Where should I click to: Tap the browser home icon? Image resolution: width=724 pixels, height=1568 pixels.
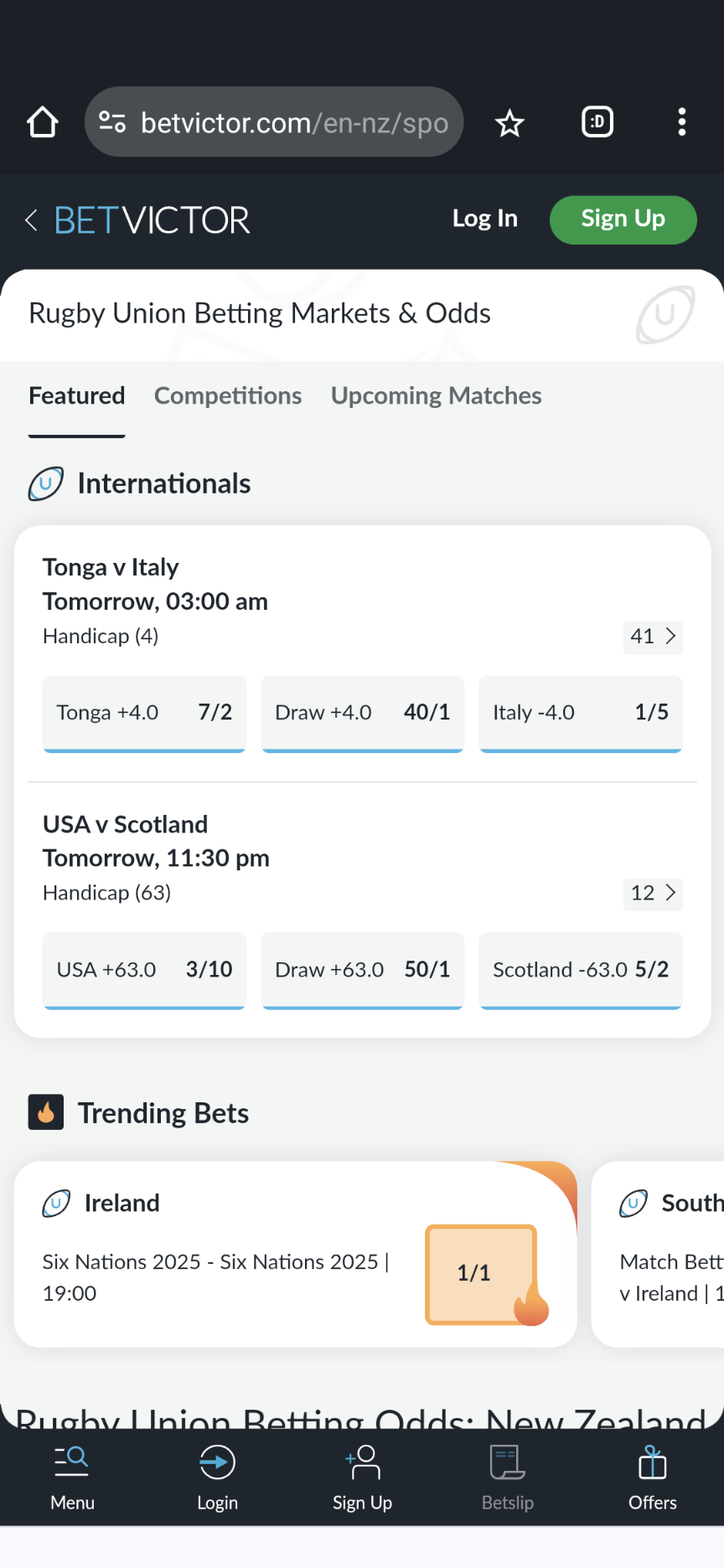[x=42, y=121]
